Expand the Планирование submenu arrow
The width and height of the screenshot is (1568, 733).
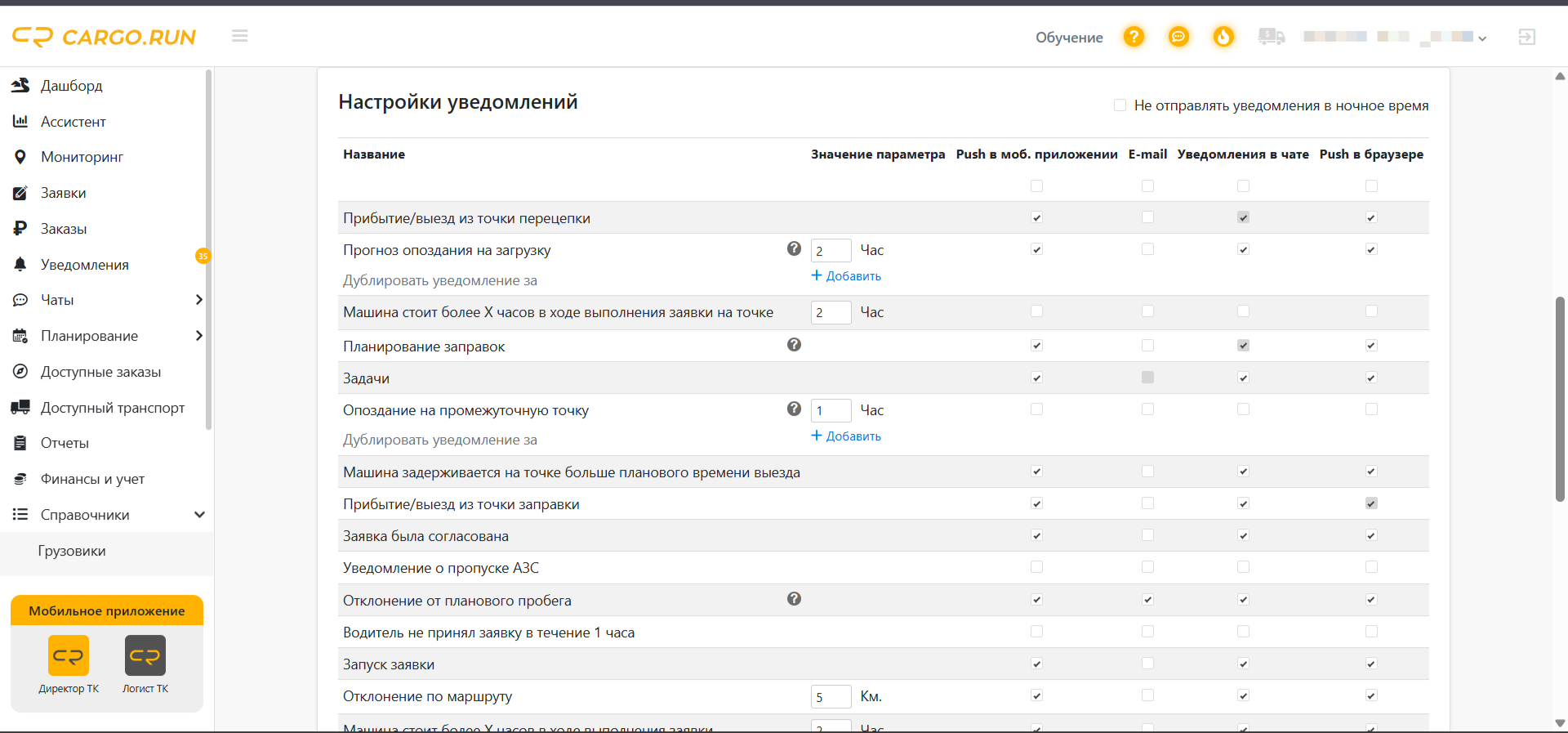tap(198, 336)
